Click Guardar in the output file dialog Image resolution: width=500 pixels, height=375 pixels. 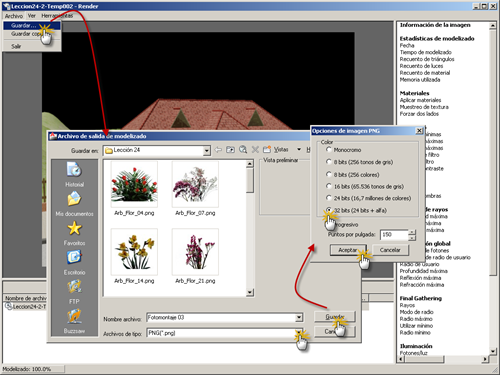335,317
